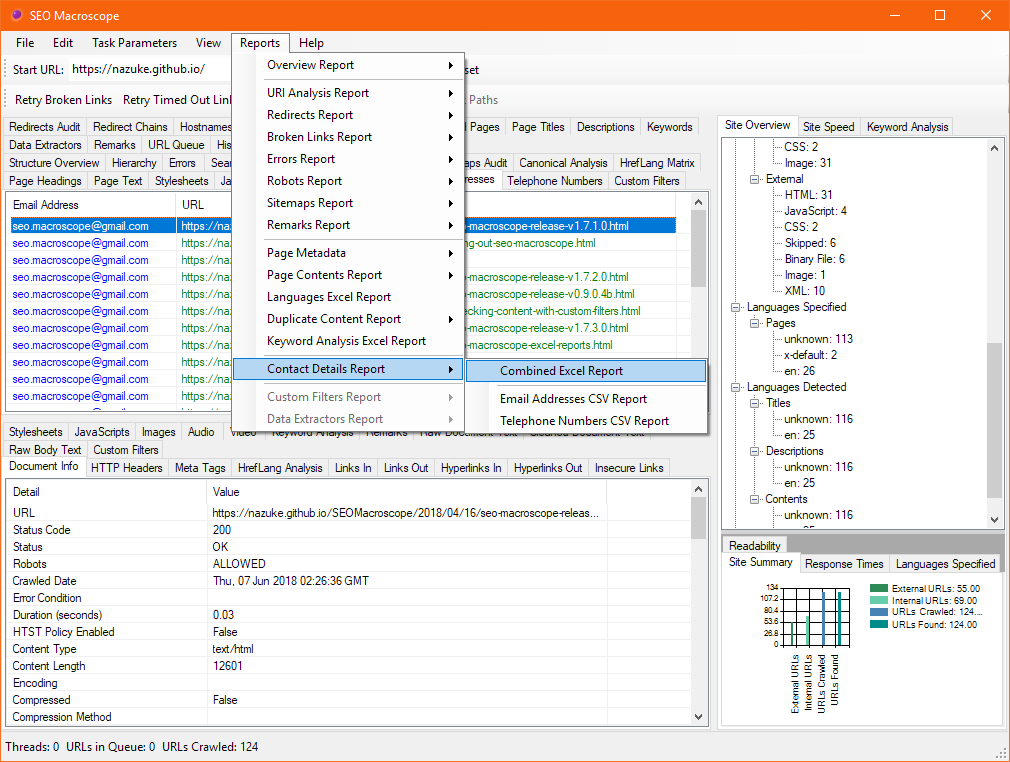Open the Telephone Numbers tab
The image size is (1010, 762).
point(555,181)
